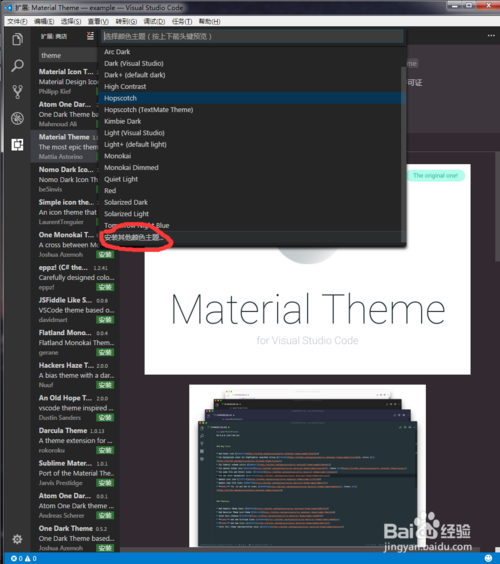This screenshot has height=564, width=500.
Task: Click errors and warnings count in status bar
Action: [x=24, y=558]
